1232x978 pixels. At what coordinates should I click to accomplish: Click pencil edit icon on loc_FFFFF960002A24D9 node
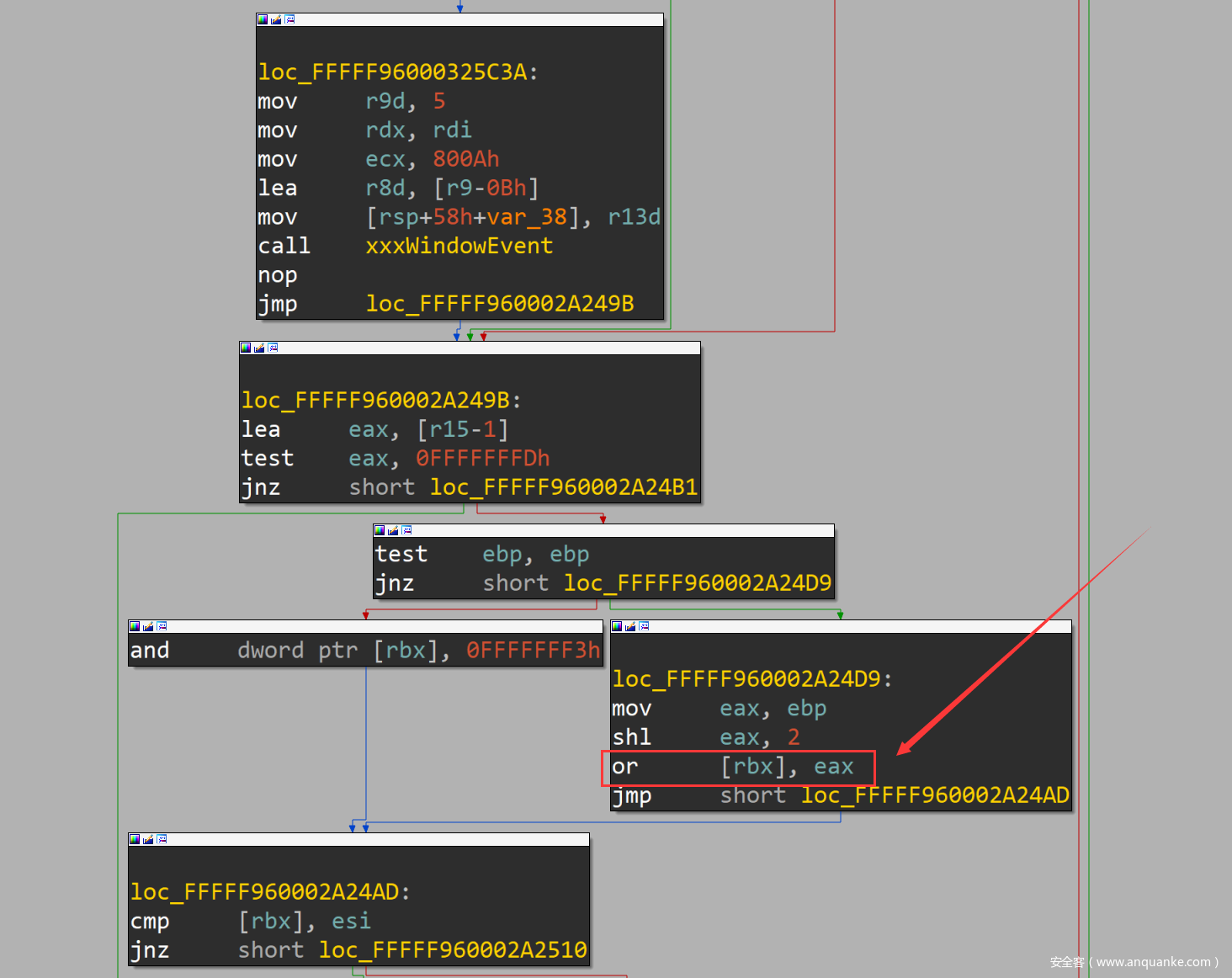pos(630,626)
